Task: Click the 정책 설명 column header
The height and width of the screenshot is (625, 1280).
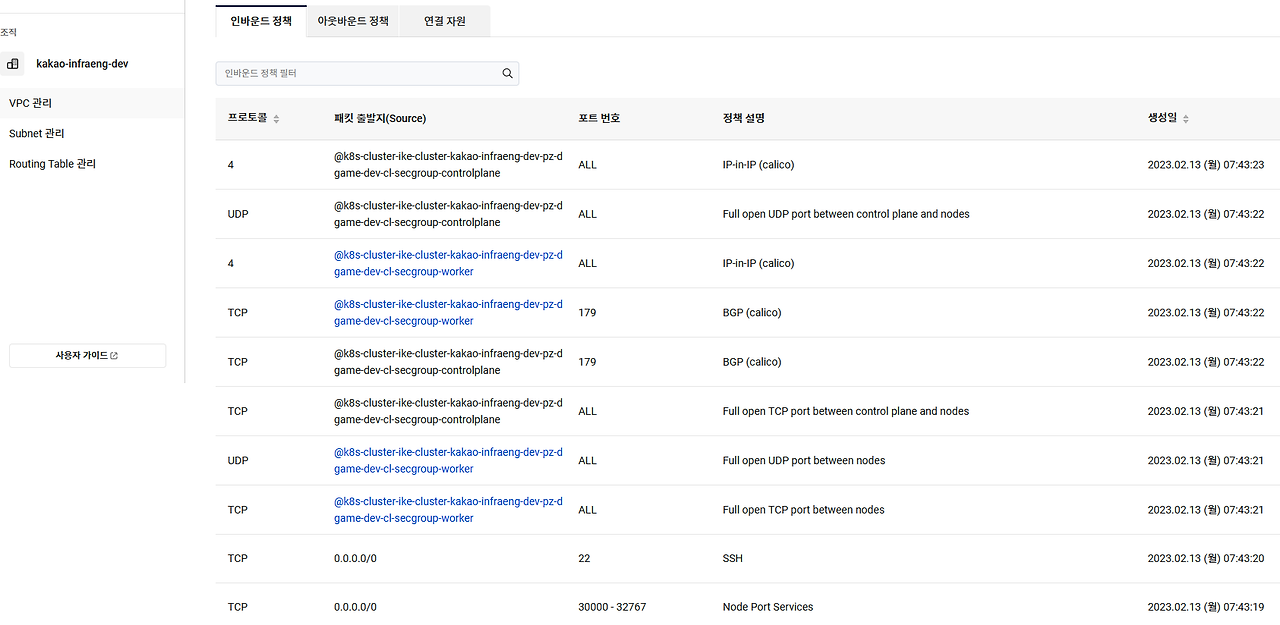Action: tap(743, 118)
